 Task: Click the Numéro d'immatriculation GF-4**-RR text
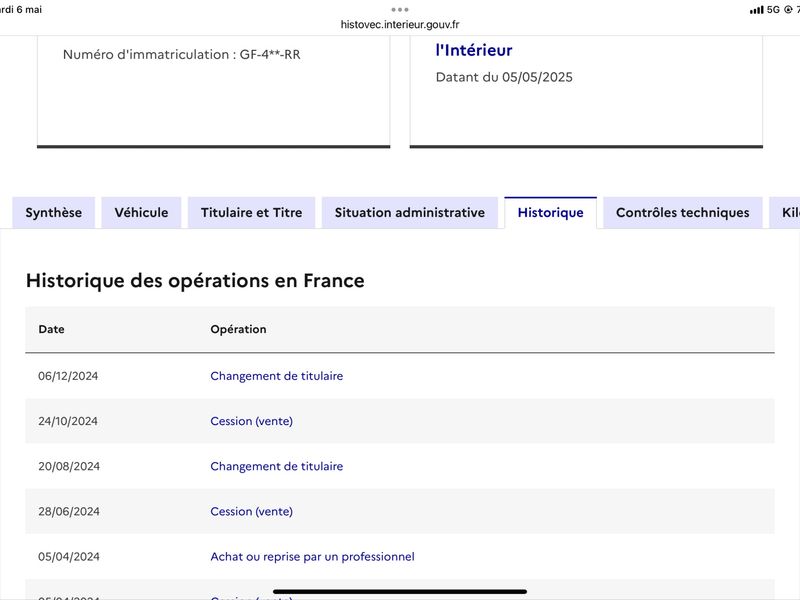pyautogui.click(x=182, y=55)
